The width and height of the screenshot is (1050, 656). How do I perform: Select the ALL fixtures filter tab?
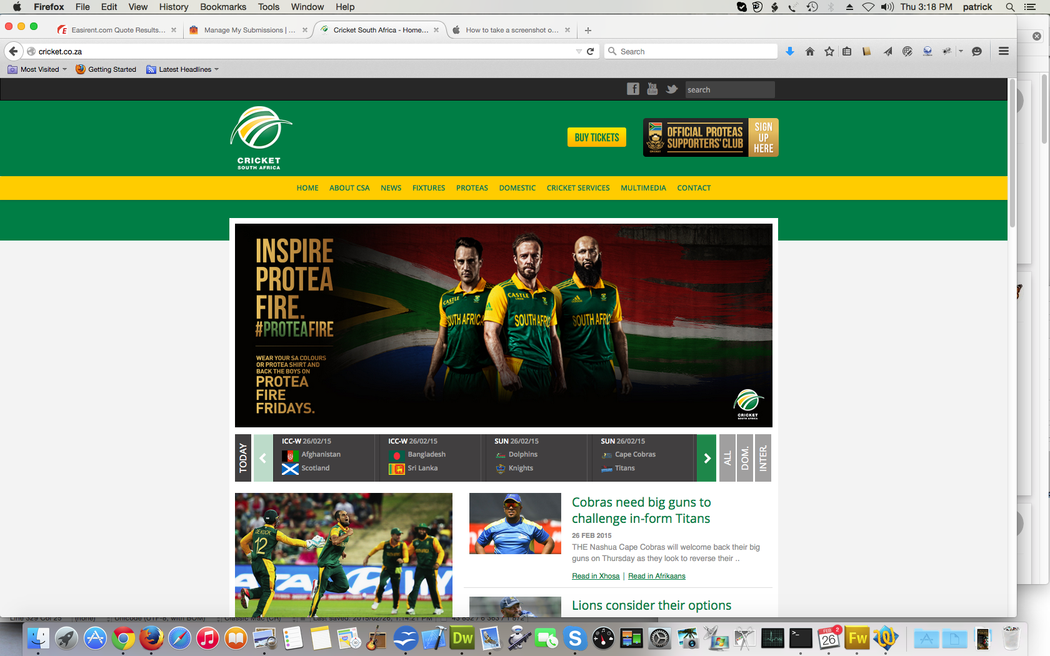tap(727, 458)
